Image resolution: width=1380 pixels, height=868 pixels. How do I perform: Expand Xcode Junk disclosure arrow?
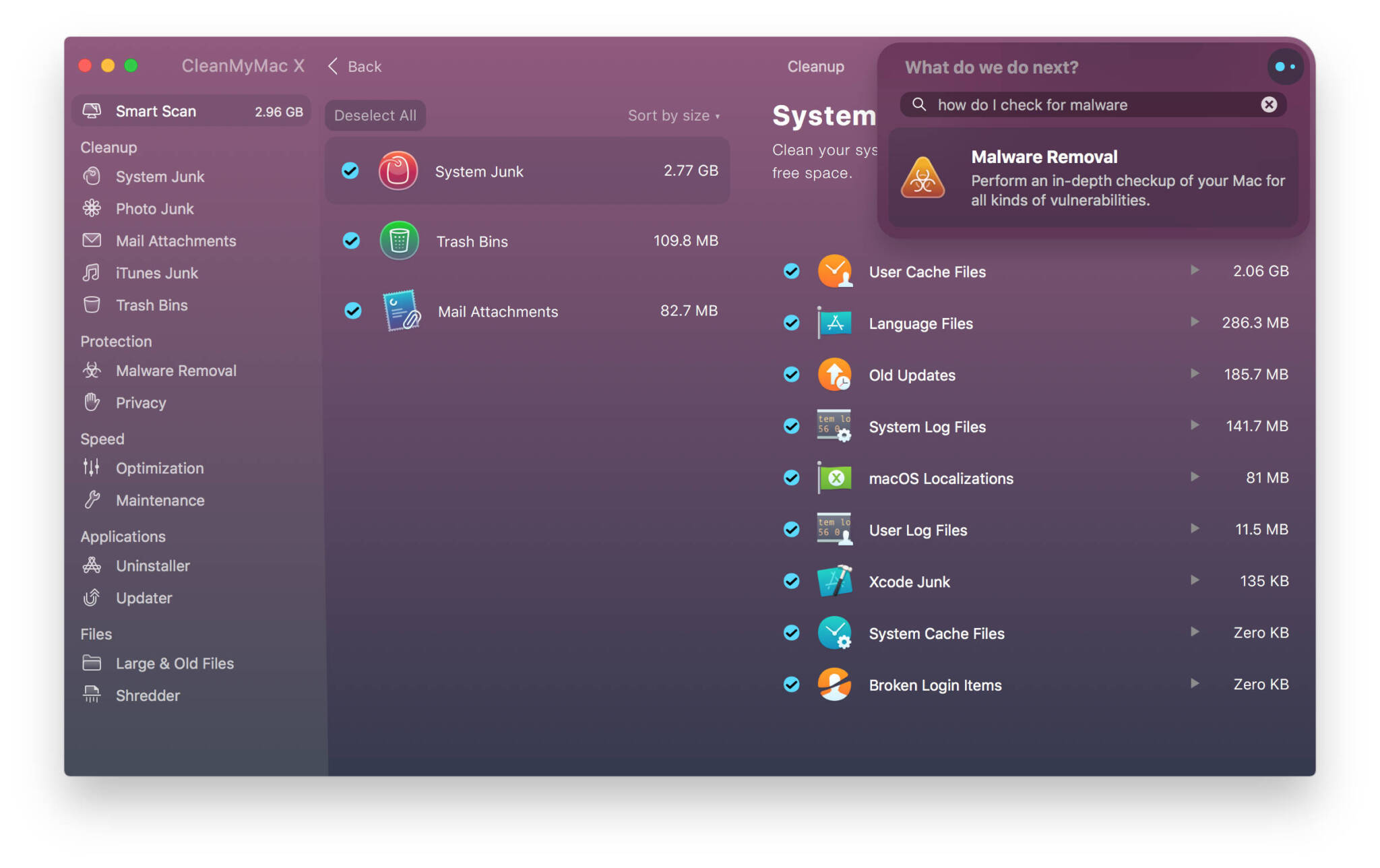(1195, 580)
